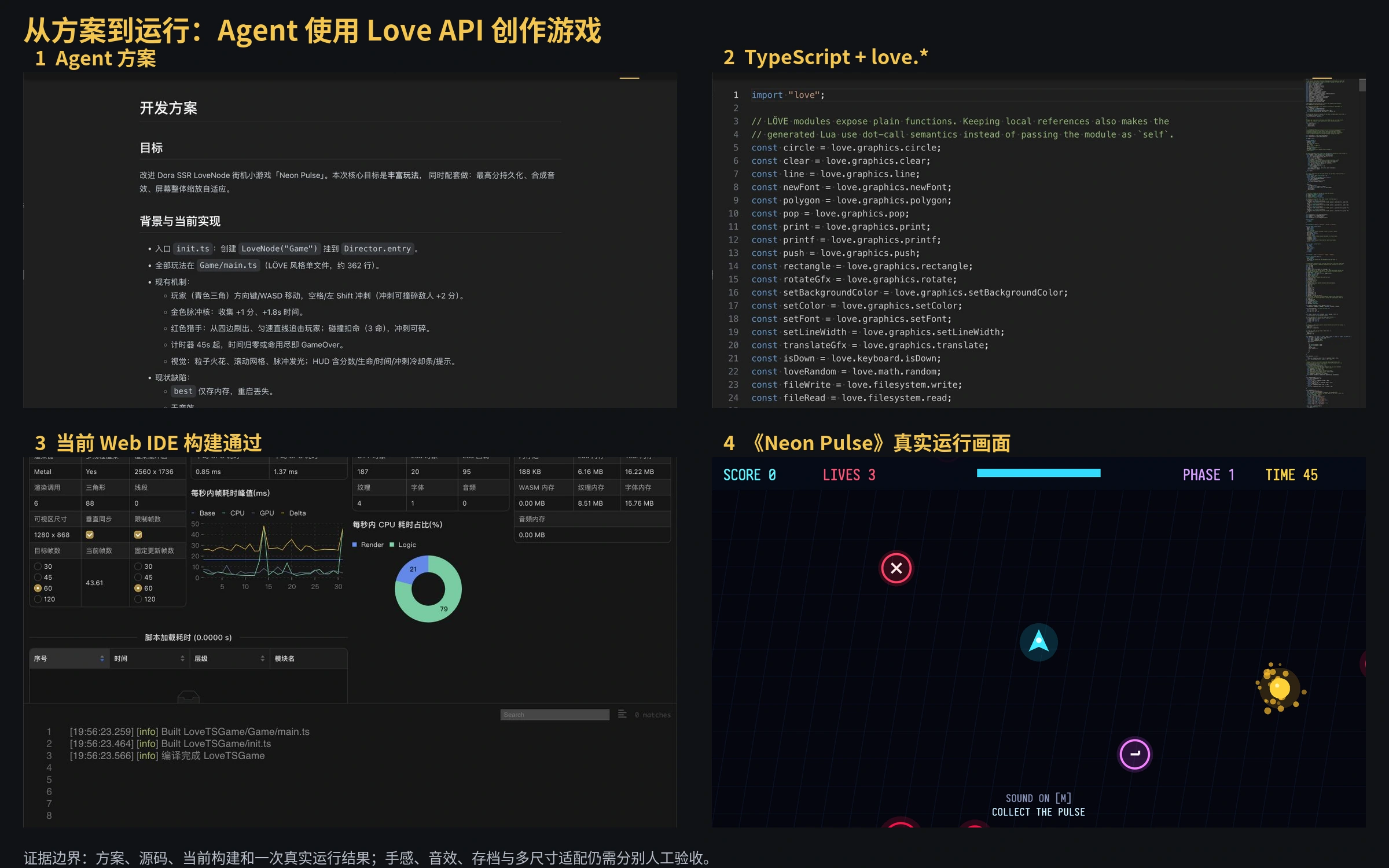Click the 脚本加载耗时 (0.0000 s) label
The width and height of the screenshot is (1389, 868).
coord(188,637)
